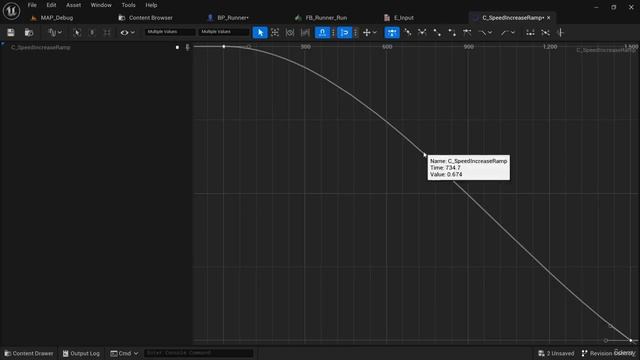This screenshot has width=640, height=360.
Task: Open value snapping options dots
Action: [356, 33]
